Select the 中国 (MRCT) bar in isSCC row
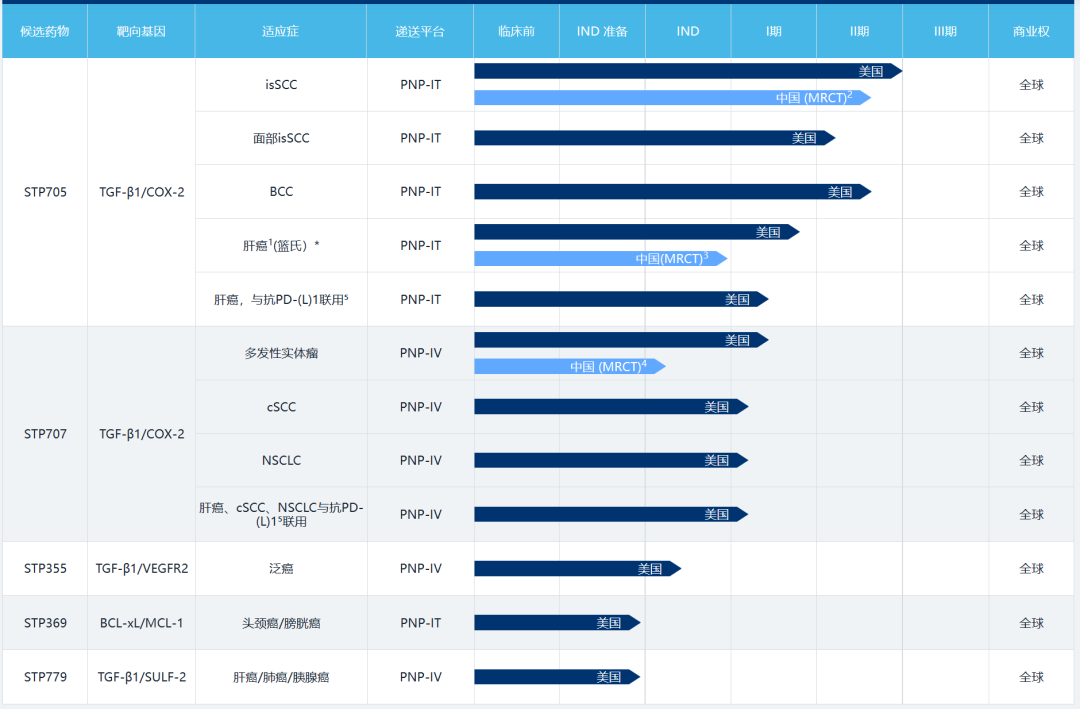 coord(670,98)
